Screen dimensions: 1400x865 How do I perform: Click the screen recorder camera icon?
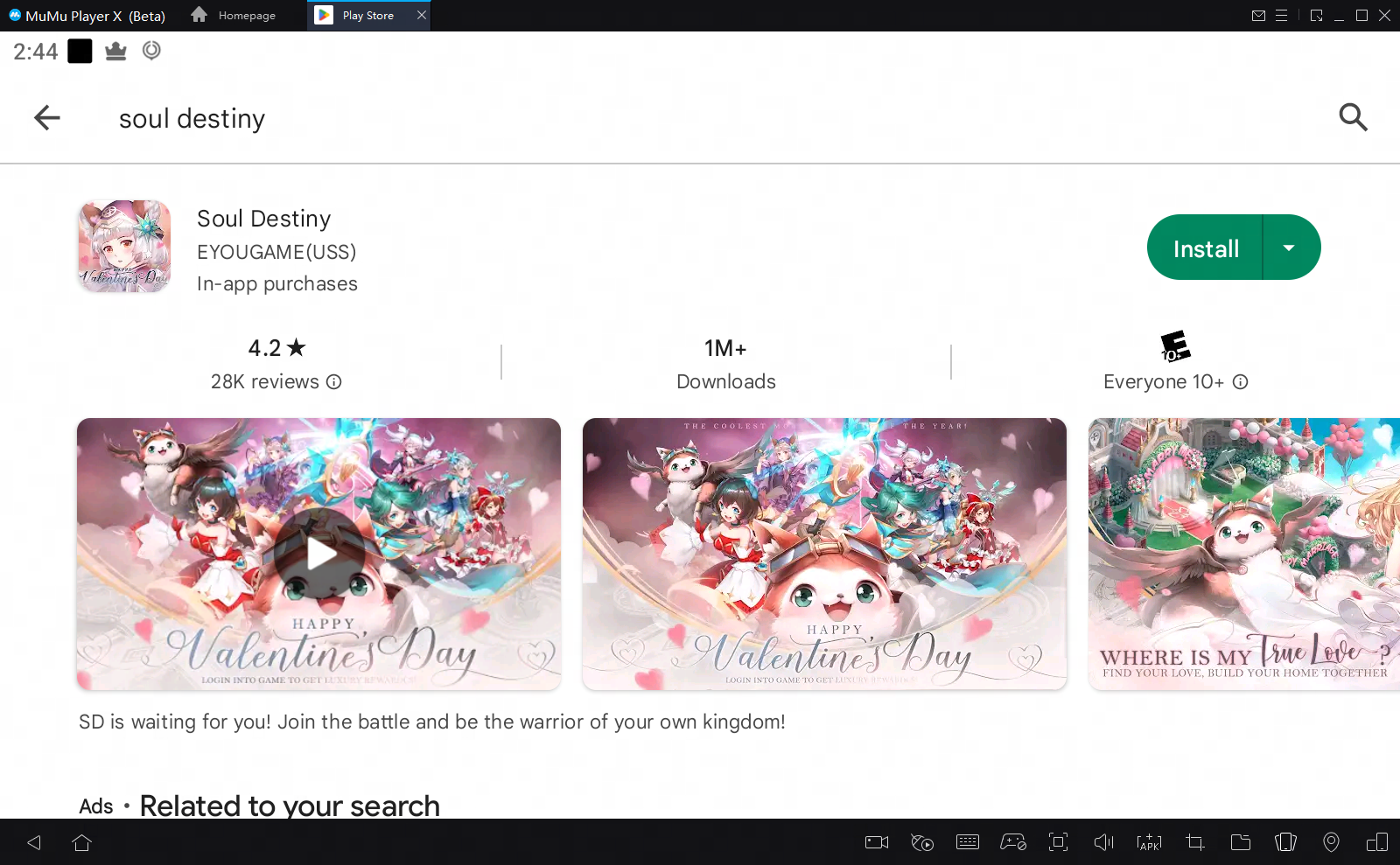(876, 842)
